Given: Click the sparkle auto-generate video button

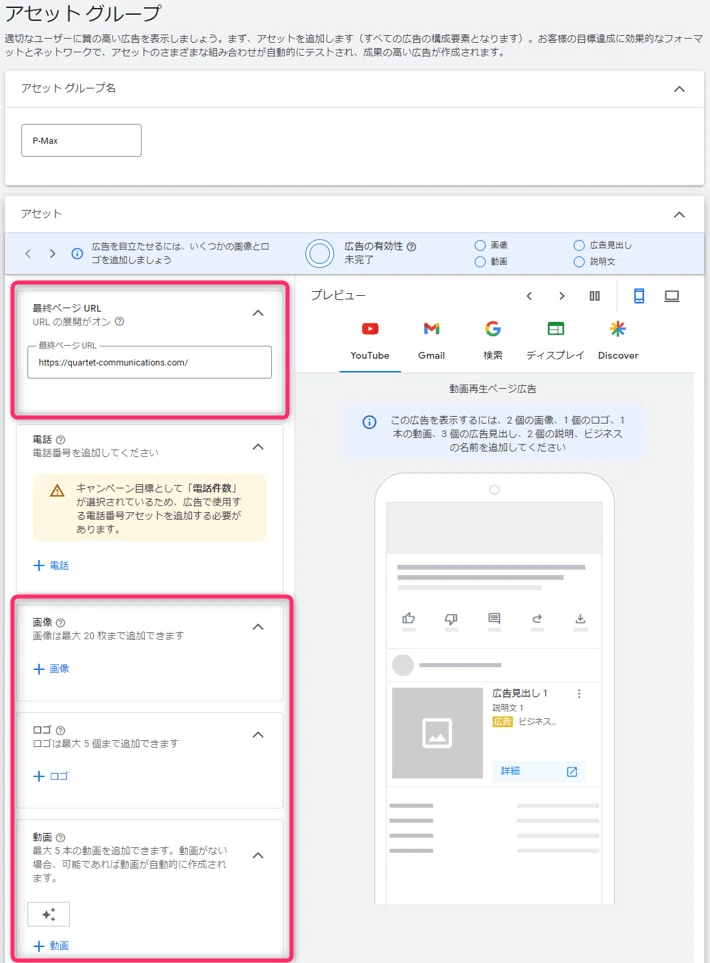Looking at the screenshot, I should tap(49, 914).
